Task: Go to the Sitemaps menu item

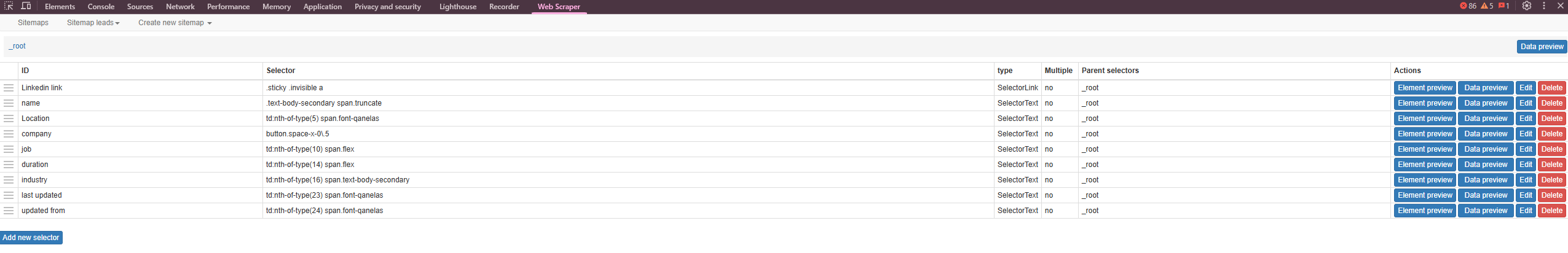Action: point(33,23)
